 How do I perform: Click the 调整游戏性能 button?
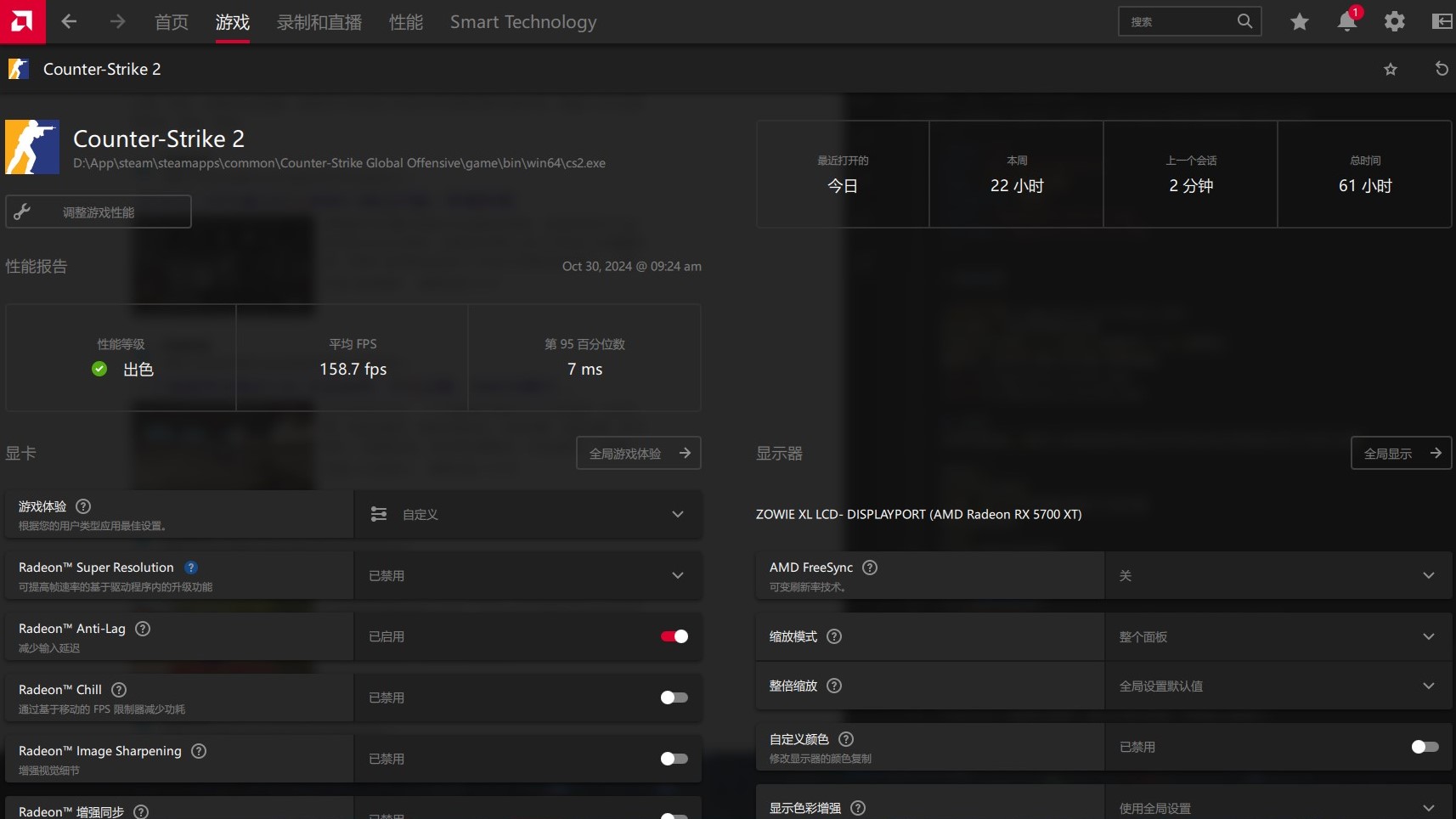[x=99, y=212]
